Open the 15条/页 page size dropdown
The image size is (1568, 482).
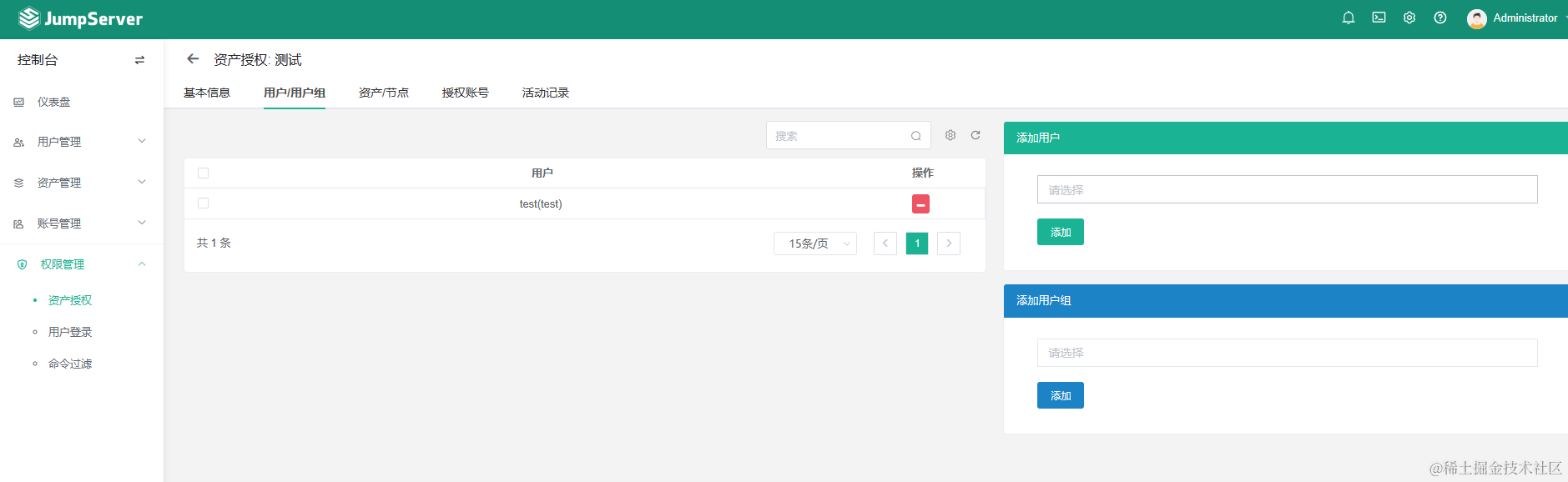point(815,244)
